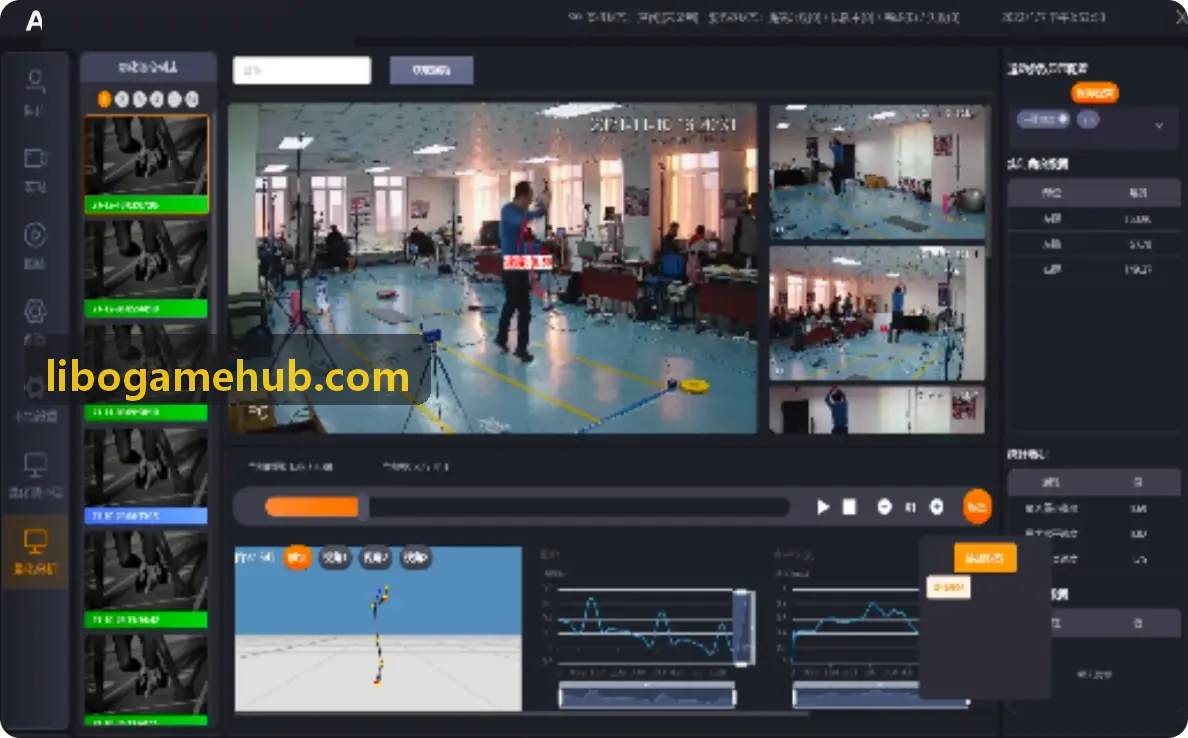Select the orange view pill above the skeleton view
This screenshot has height=738, width=1188.
(x=297, y=558)
